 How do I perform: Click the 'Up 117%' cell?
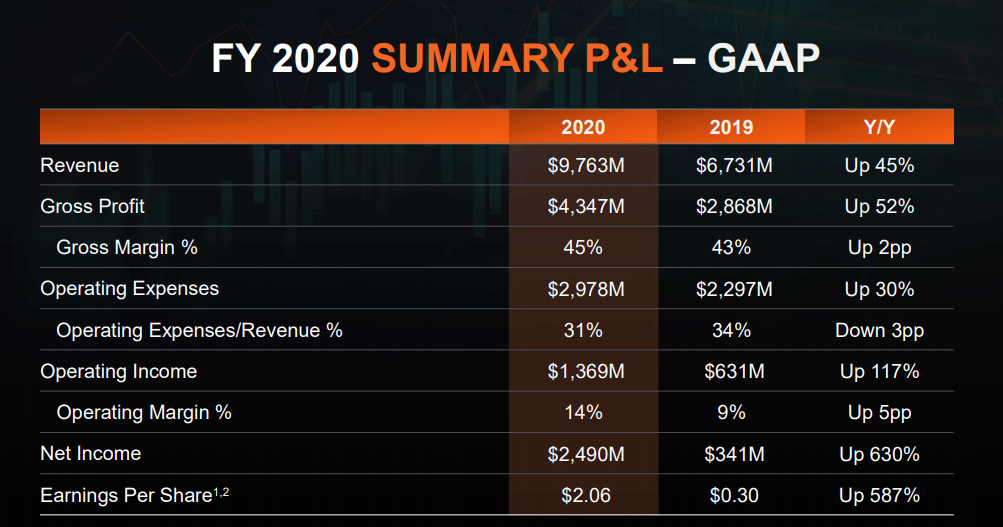point(879,372)
